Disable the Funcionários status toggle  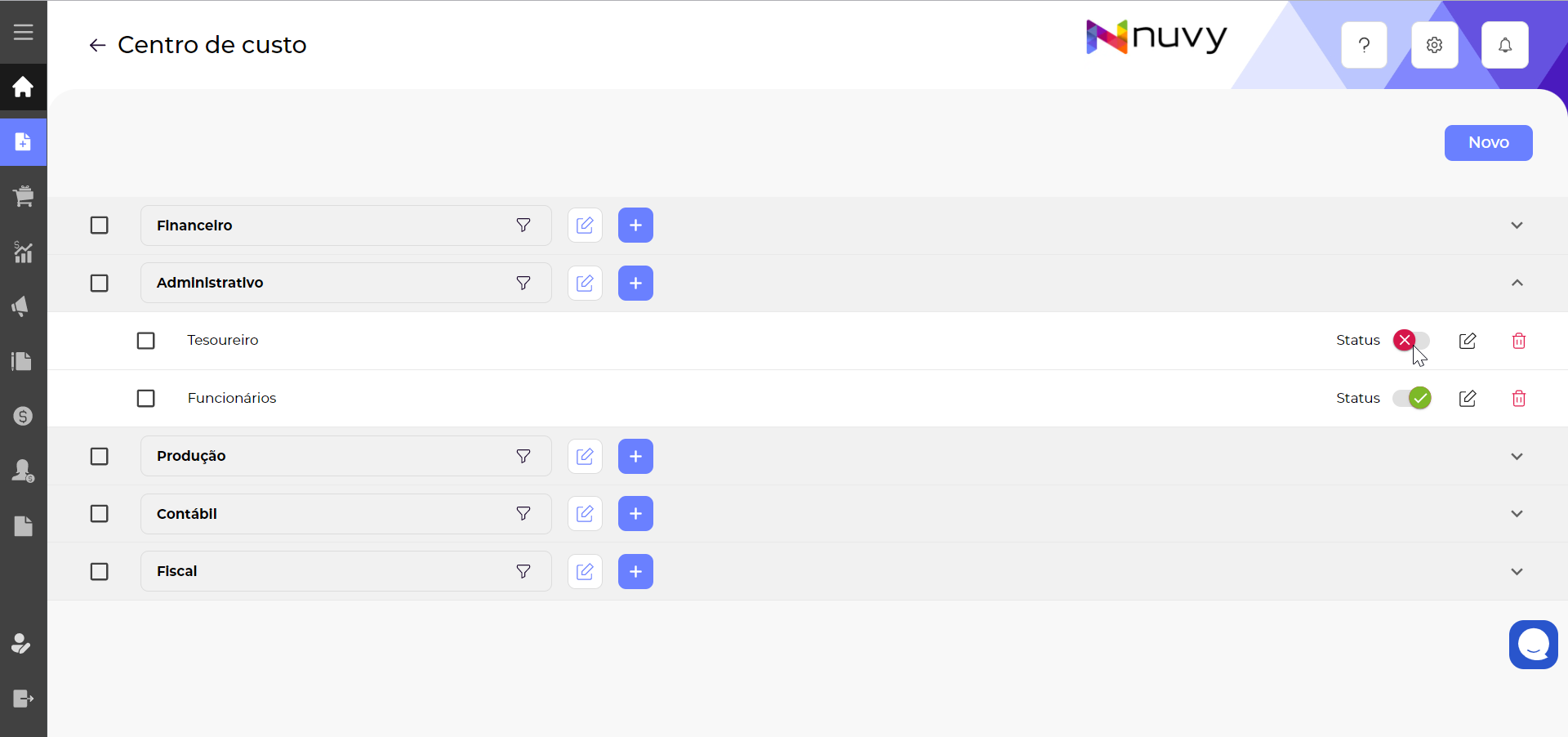pos(1411,398)
